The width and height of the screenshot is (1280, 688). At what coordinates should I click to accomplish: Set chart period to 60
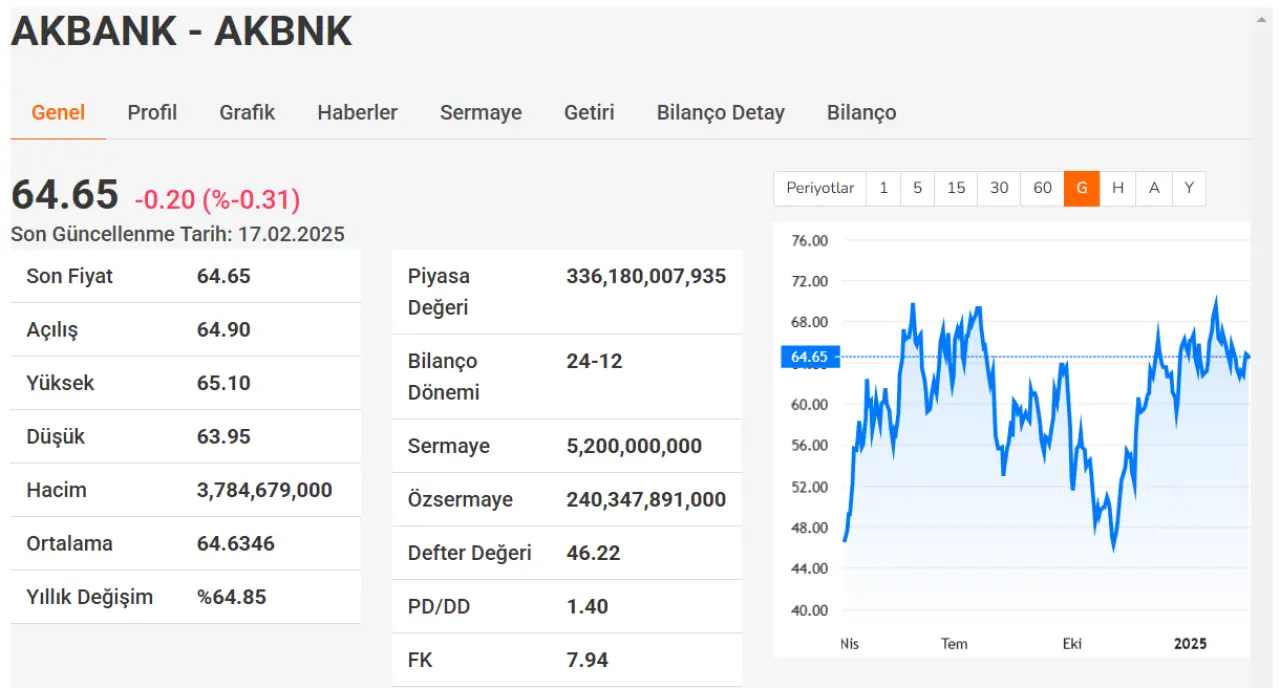pos(1042,188)
